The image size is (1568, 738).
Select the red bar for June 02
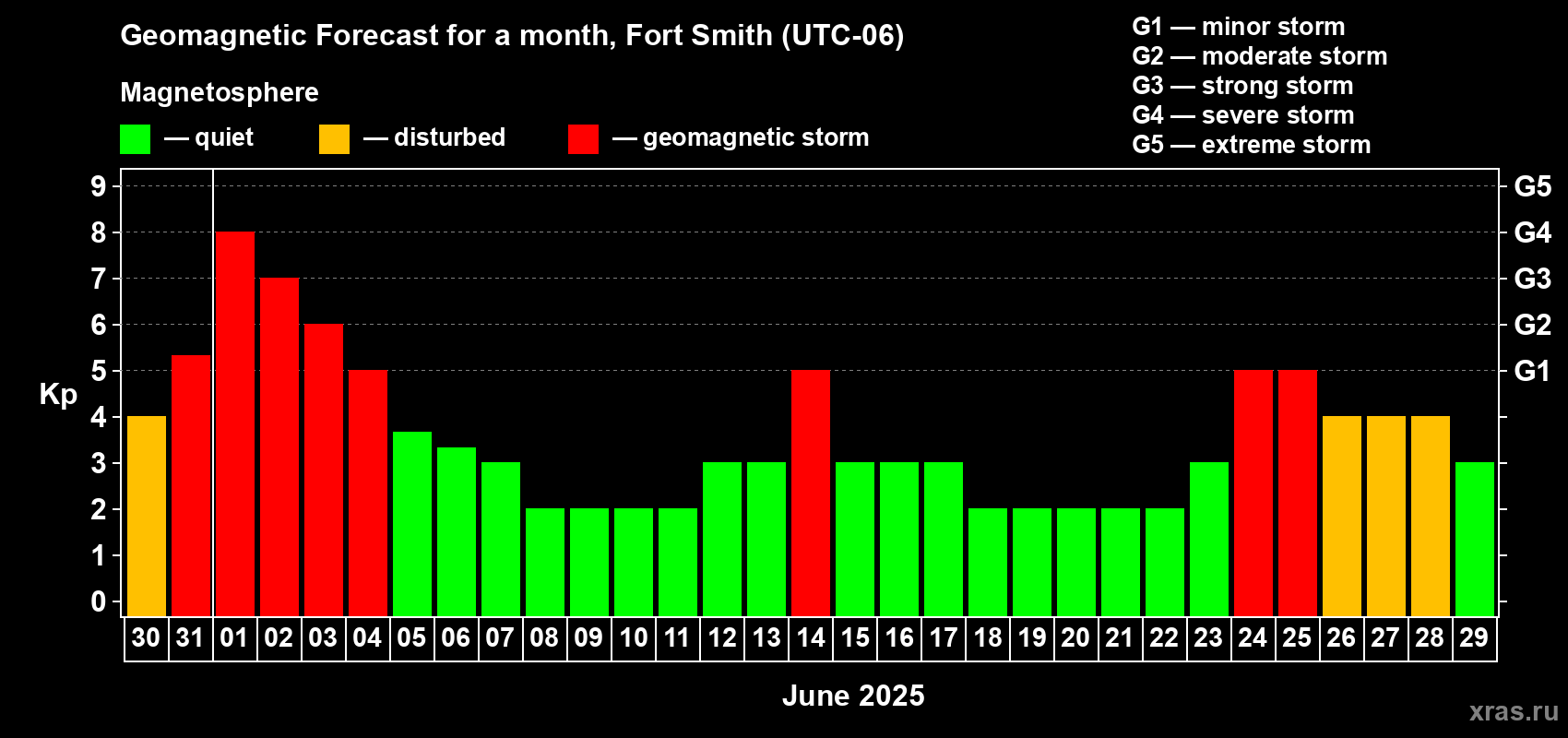[x=279, y=447]
